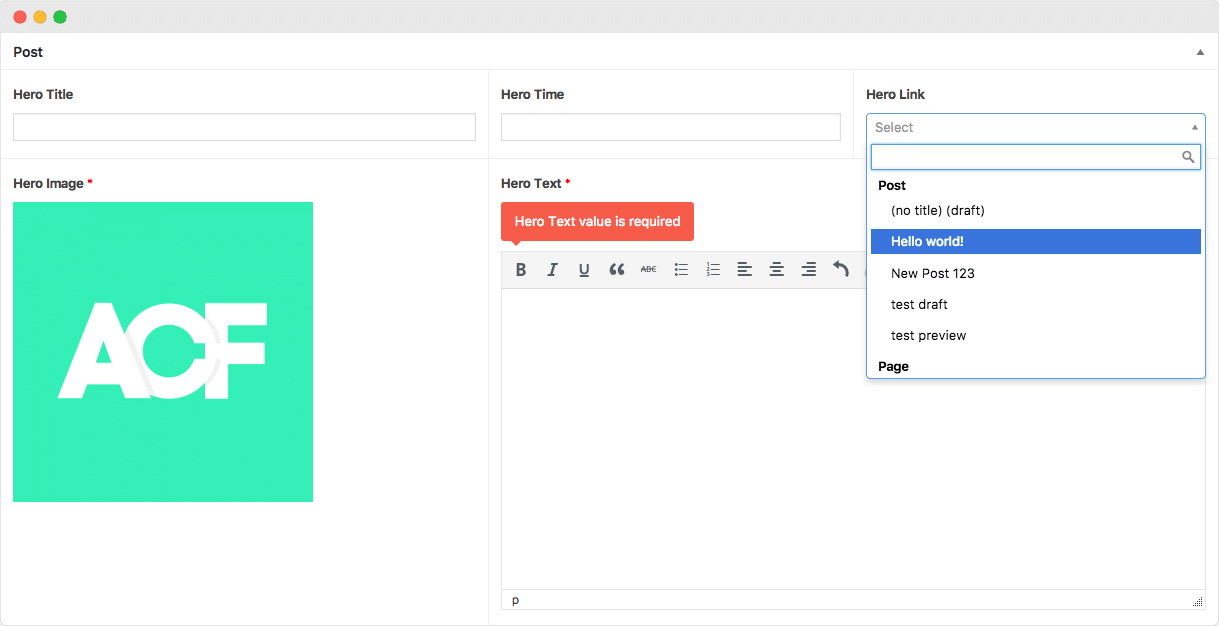Click the ACF hero image thumbnail
Screen dimensions: 1219x626
(163, 352)
